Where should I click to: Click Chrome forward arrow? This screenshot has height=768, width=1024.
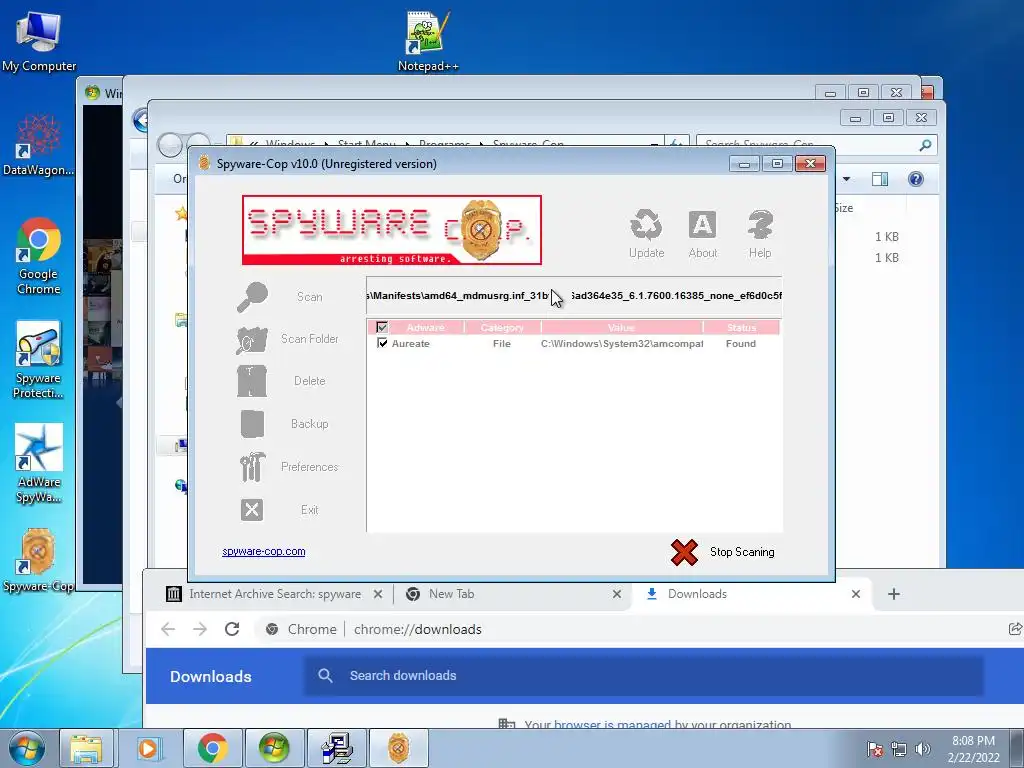[200, 629]
